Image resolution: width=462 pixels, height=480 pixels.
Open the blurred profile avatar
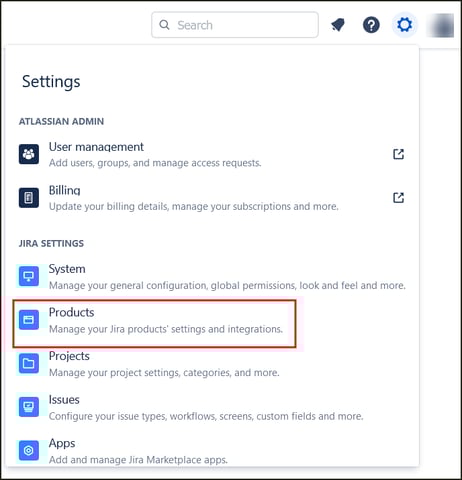click(x=440, y=25)
